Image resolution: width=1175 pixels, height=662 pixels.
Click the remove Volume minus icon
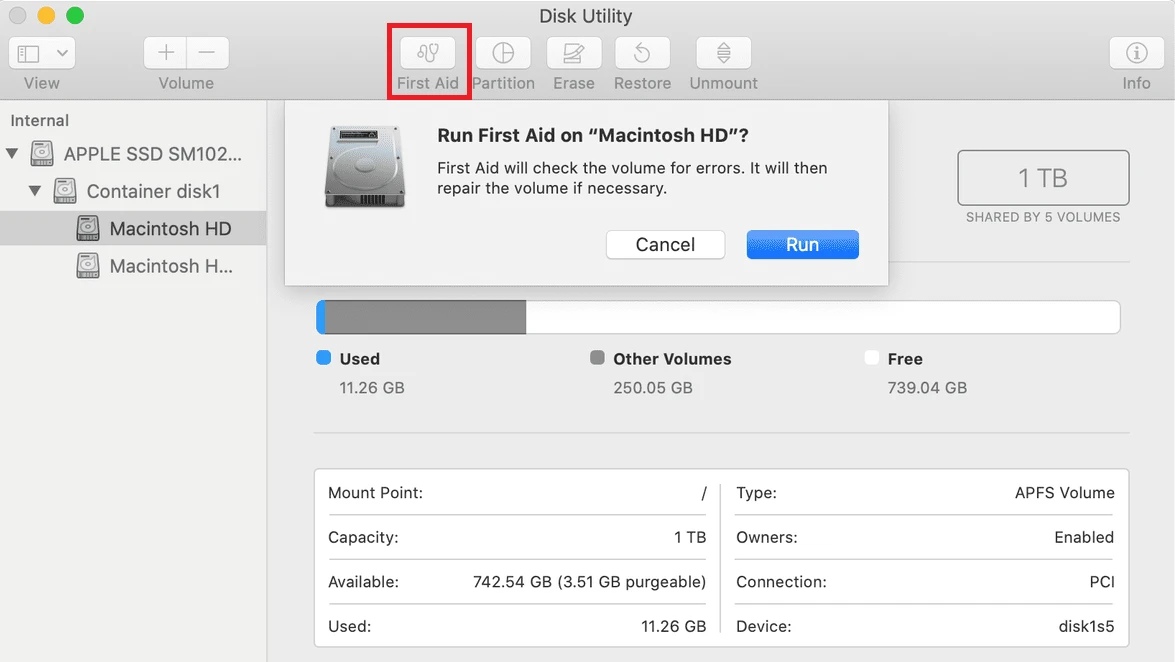point(206,52)
